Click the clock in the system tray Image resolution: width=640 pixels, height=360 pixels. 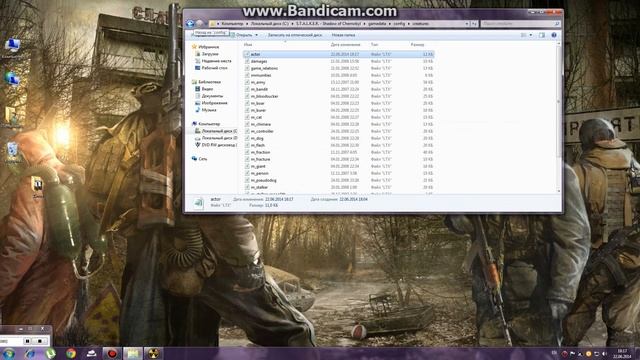(622, 353)
